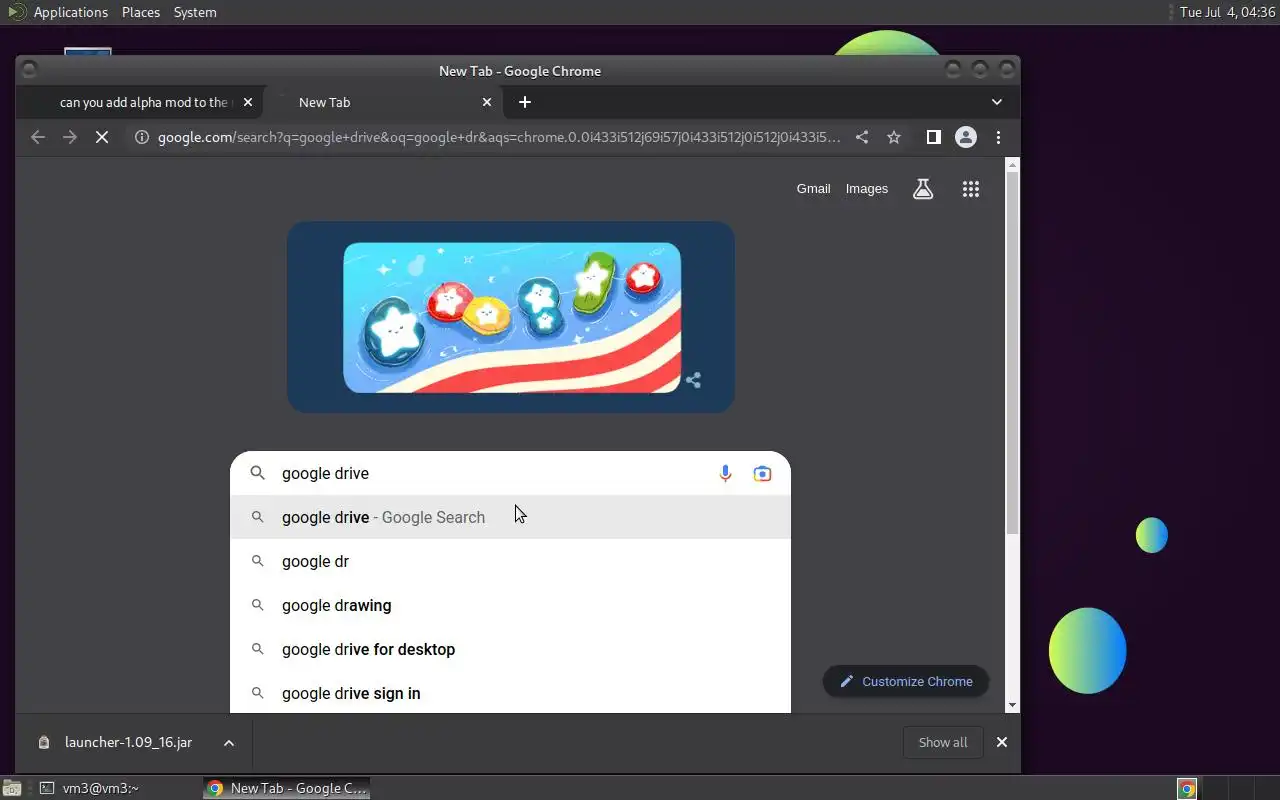Open a new tab with plus button

click(525, 102)
